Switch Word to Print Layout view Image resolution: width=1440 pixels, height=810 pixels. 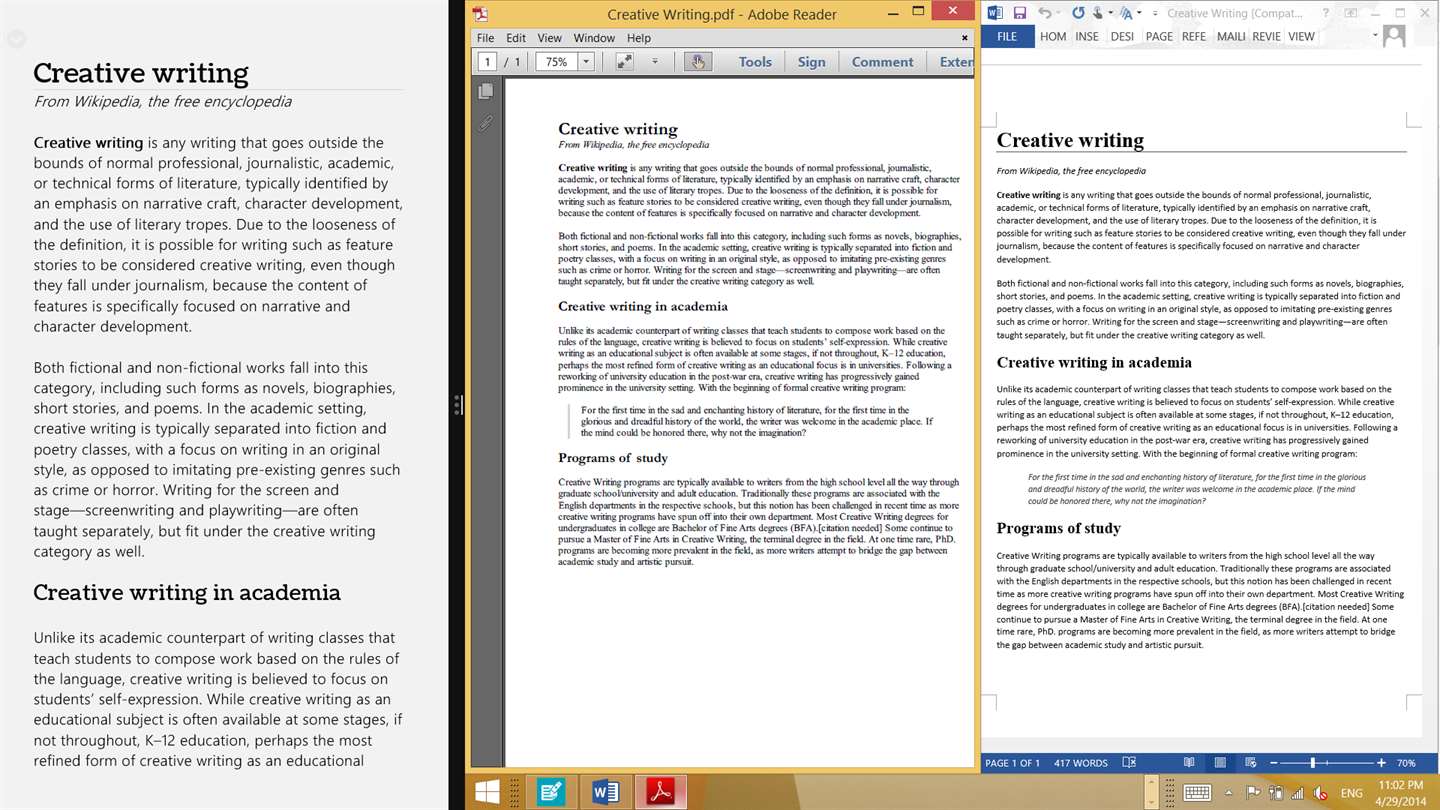coord(1220,762)
